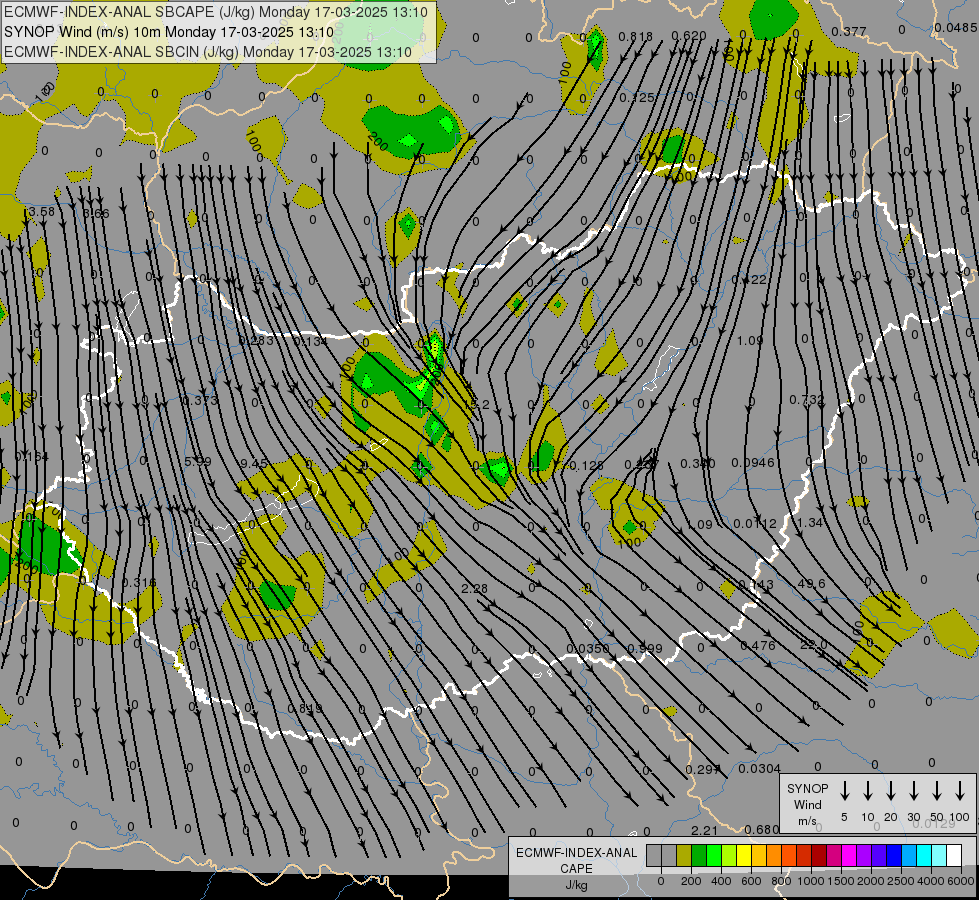This screenshot has width=979, height=900.
Task: Click the "CAPE" label in color legend
Action: tap(576, 869)
